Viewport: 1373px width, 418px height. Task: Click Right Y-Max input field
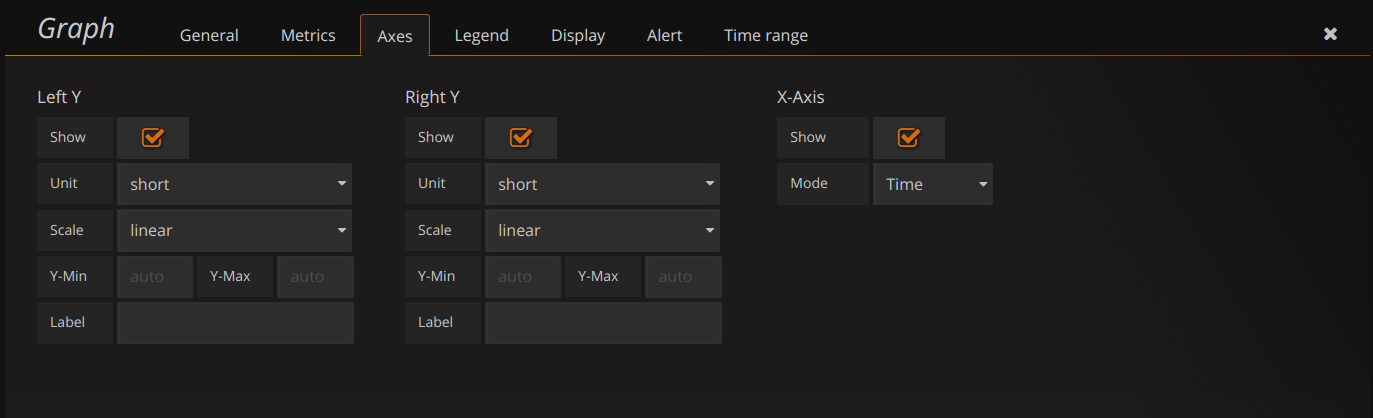point(683,277)
